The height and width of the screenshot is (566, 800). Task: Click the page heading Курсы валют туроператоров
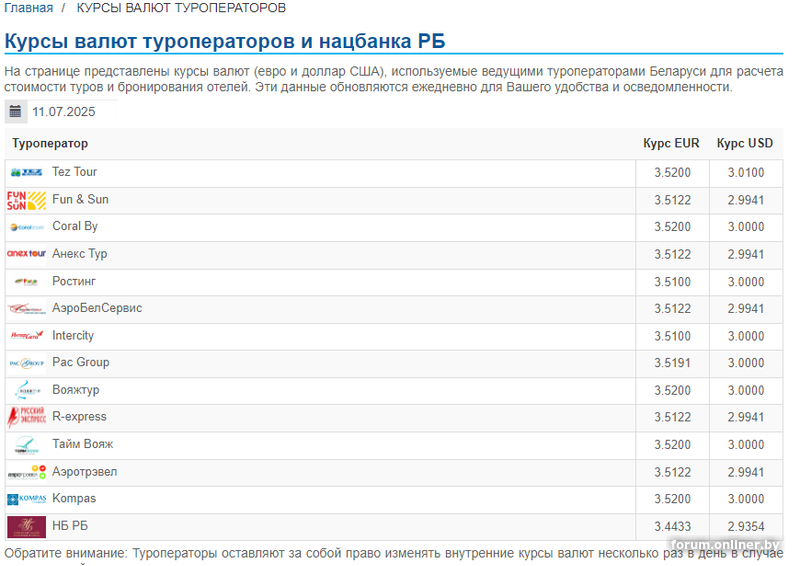(x=224, y=41)
